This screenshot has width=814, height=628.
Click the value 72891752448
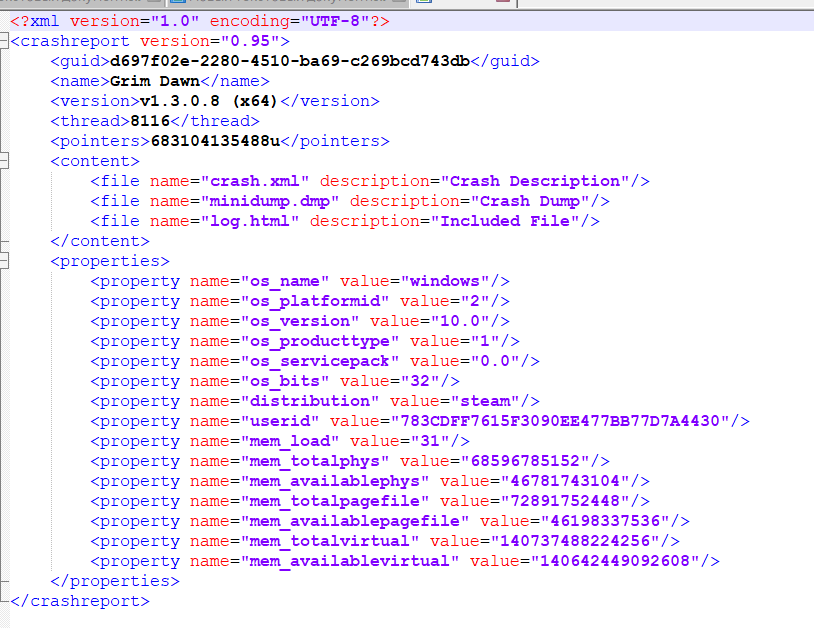(565, 501)
